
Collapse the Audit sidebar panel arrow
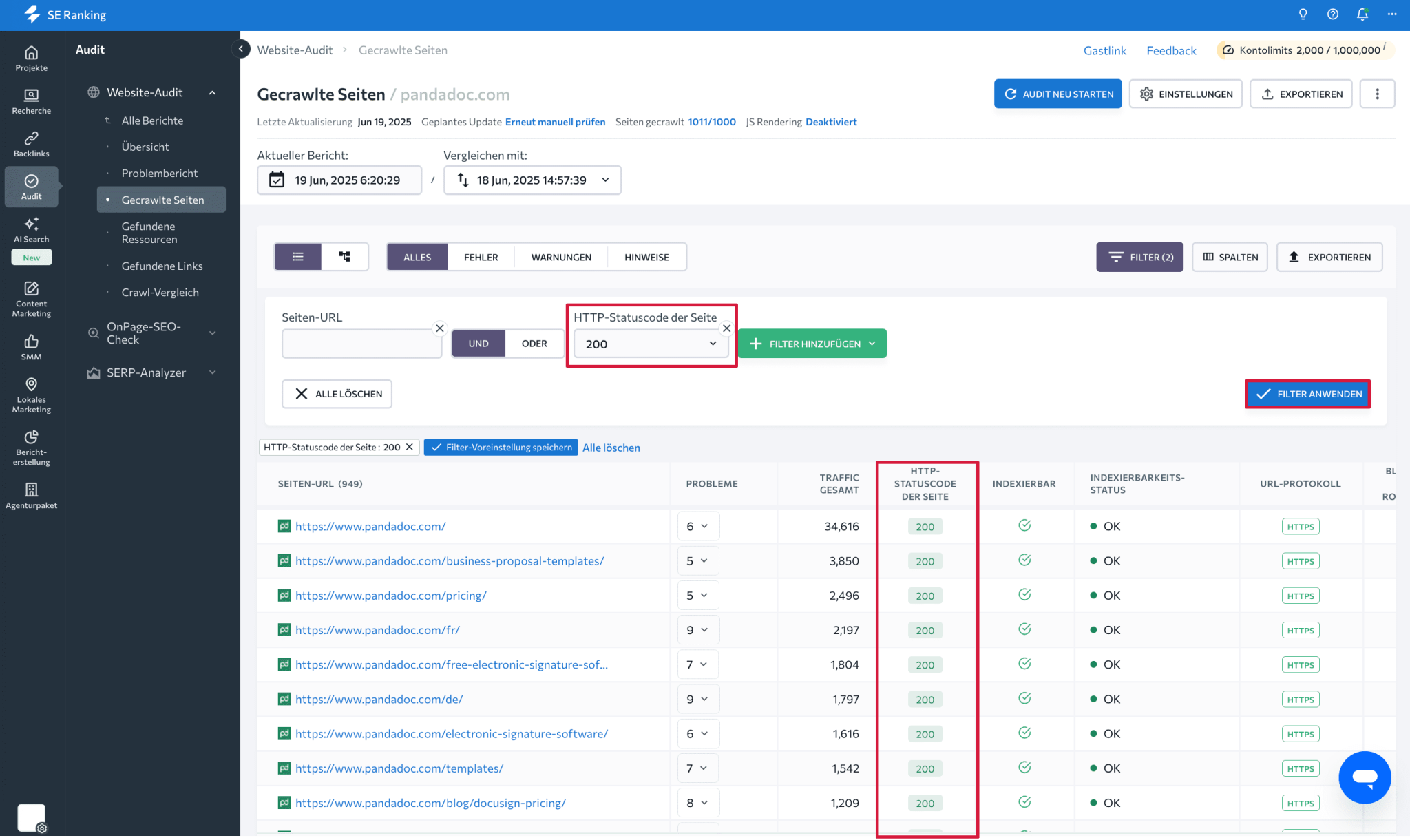tap(241, 49)
